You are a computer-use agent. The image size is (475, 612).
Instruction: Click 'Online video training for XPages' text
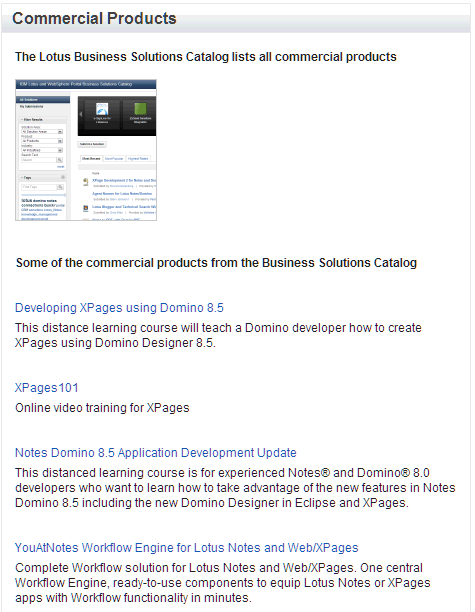tap(102, 408)
